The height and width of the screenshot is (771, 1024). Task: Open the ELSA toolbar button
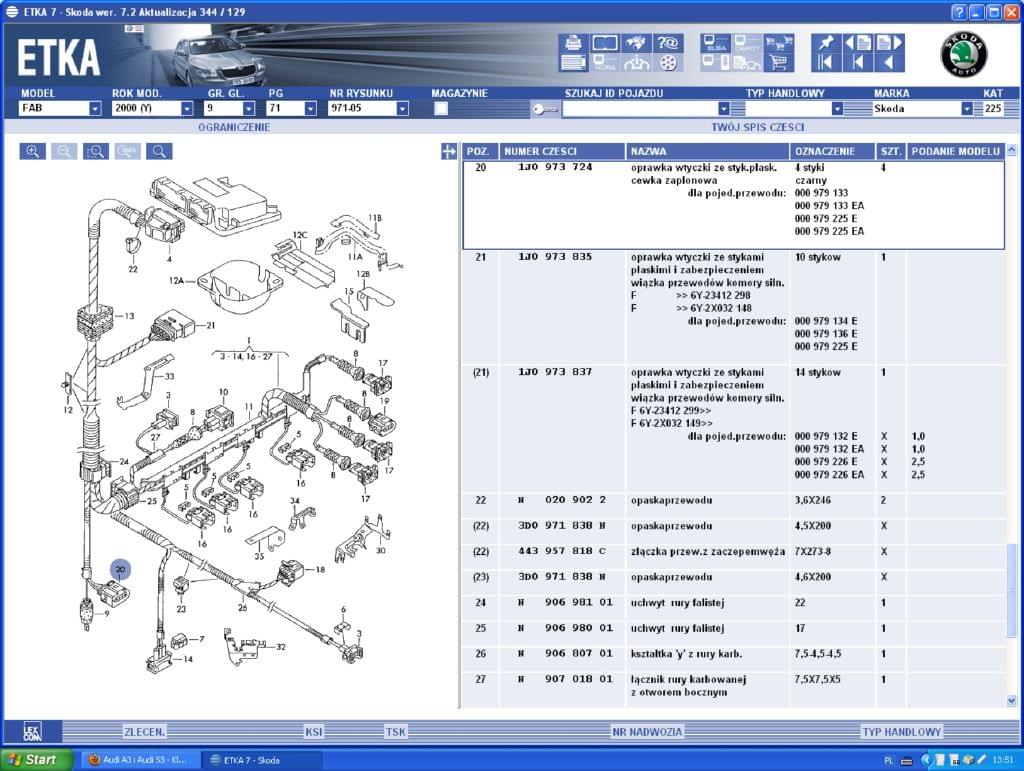click(x=716, y=43)
